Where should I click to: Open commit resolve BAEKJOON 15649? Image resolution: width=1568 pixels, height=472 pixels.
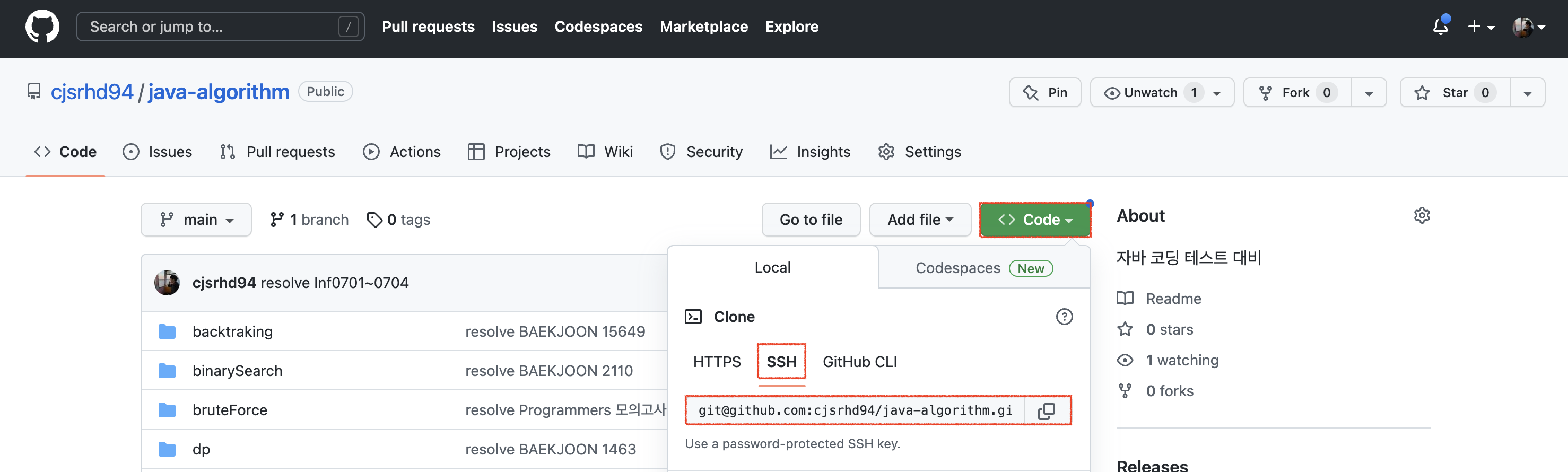coord(555,331)
